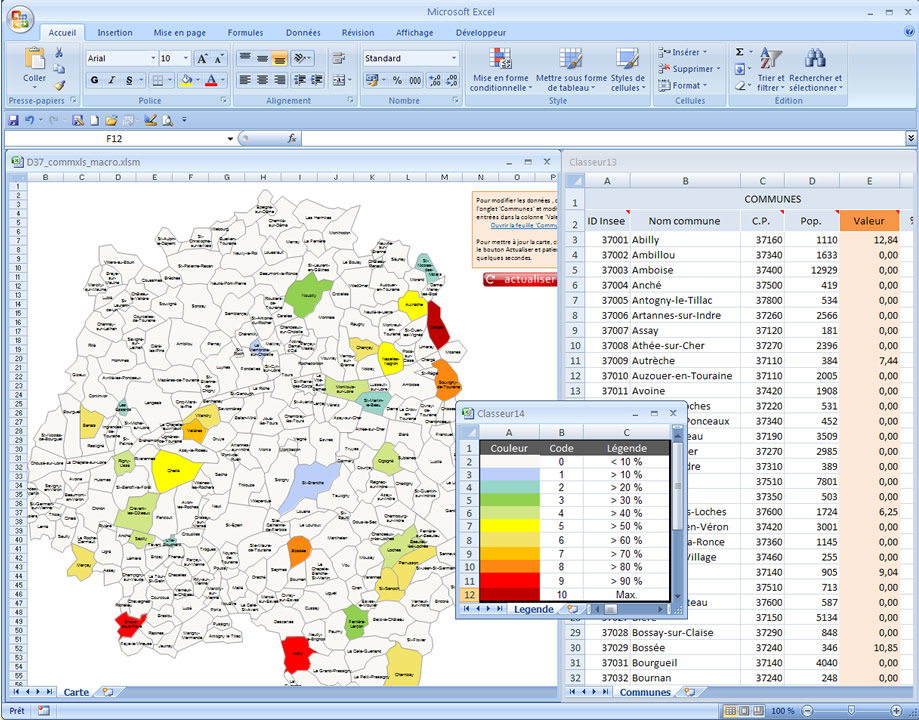Apply red font color A icon
This screenshot has width=919, height=720.
pos(211,80)
